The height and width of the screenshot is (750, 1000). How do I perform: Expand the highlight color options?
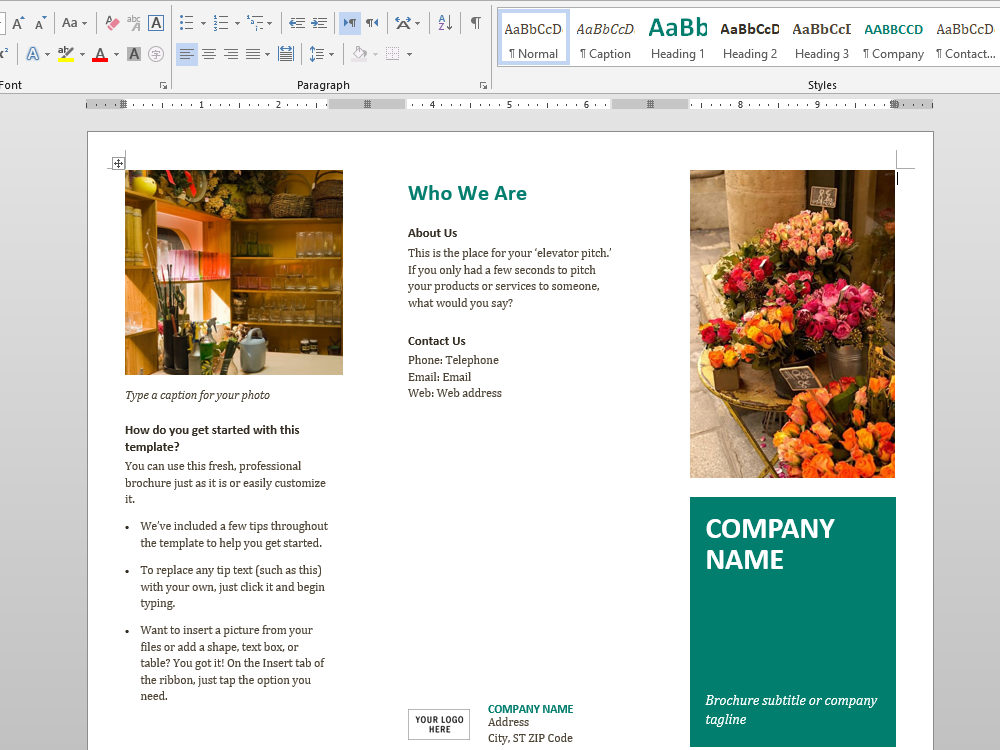(x=82, y=55)
